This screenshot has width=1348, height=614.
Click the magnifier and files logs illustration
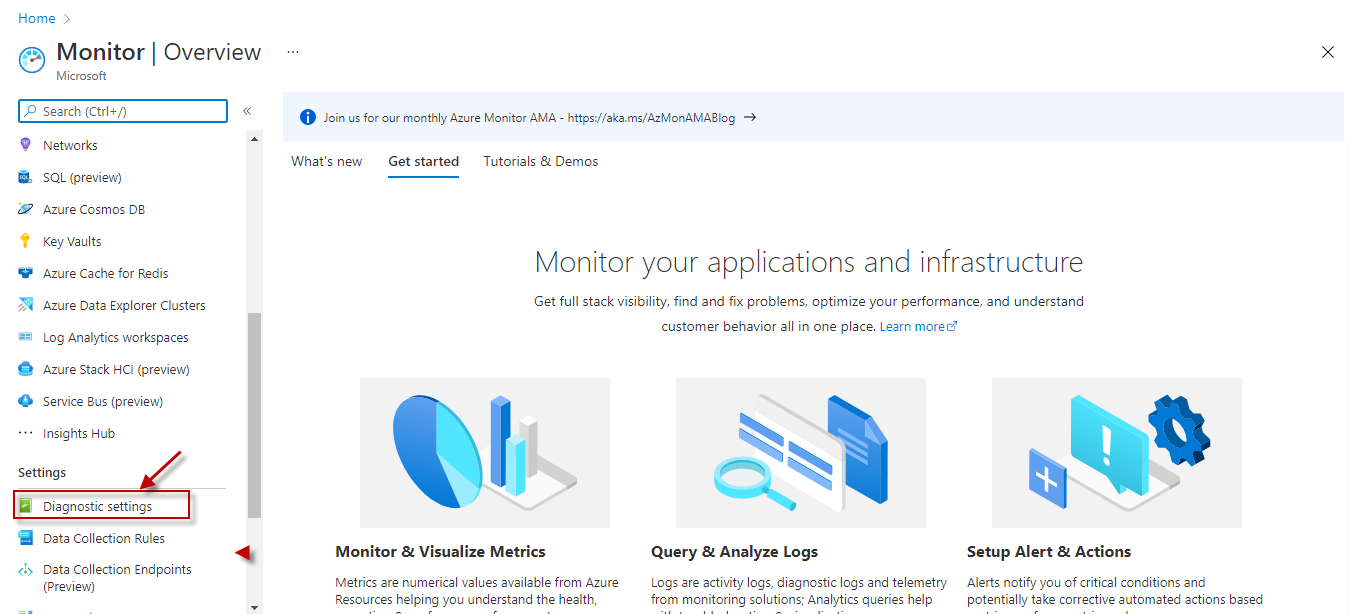801,452
